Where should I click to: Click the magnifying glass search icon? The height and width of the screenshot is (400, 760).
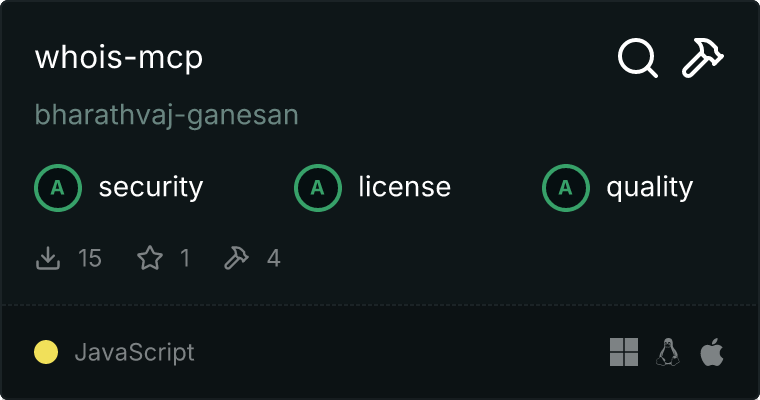pos(637,58)
